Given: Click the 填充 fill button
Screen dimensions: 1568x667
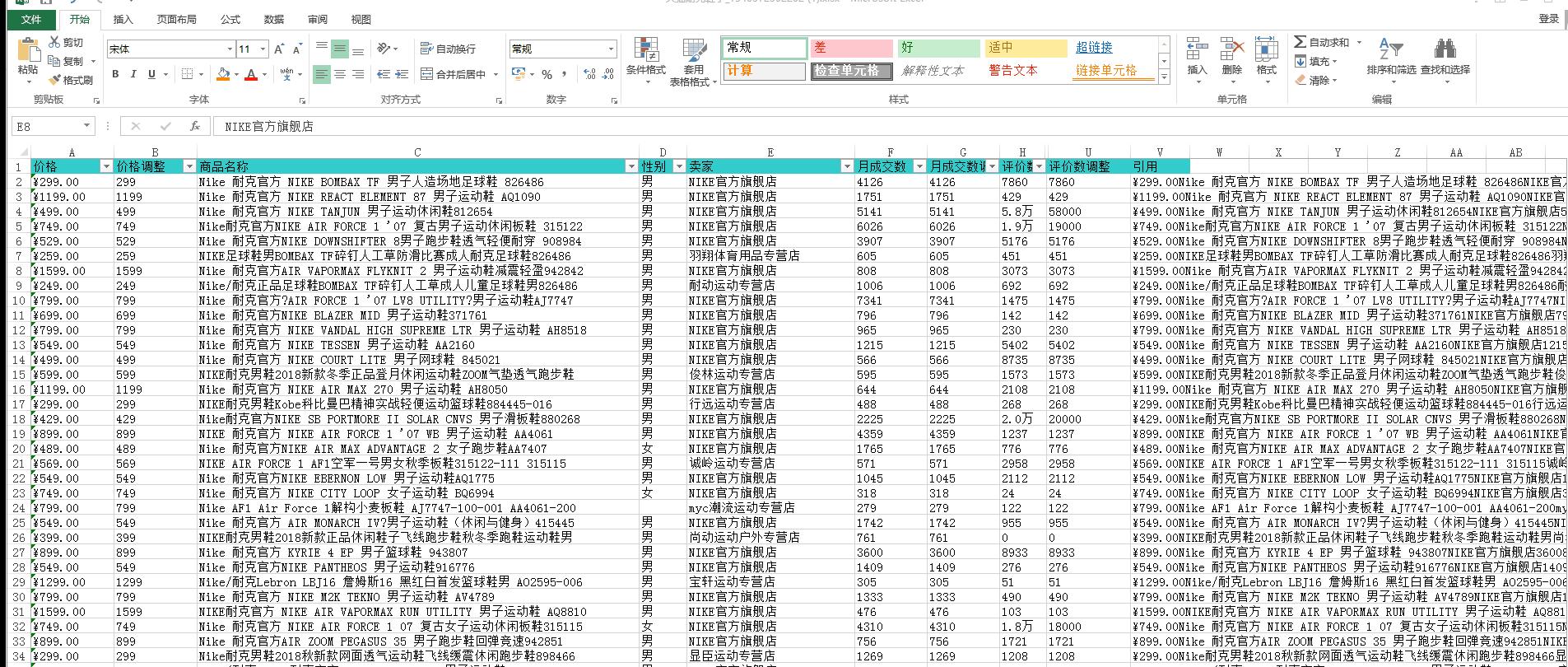Looking at the screenshot, I should [1315, 61].
